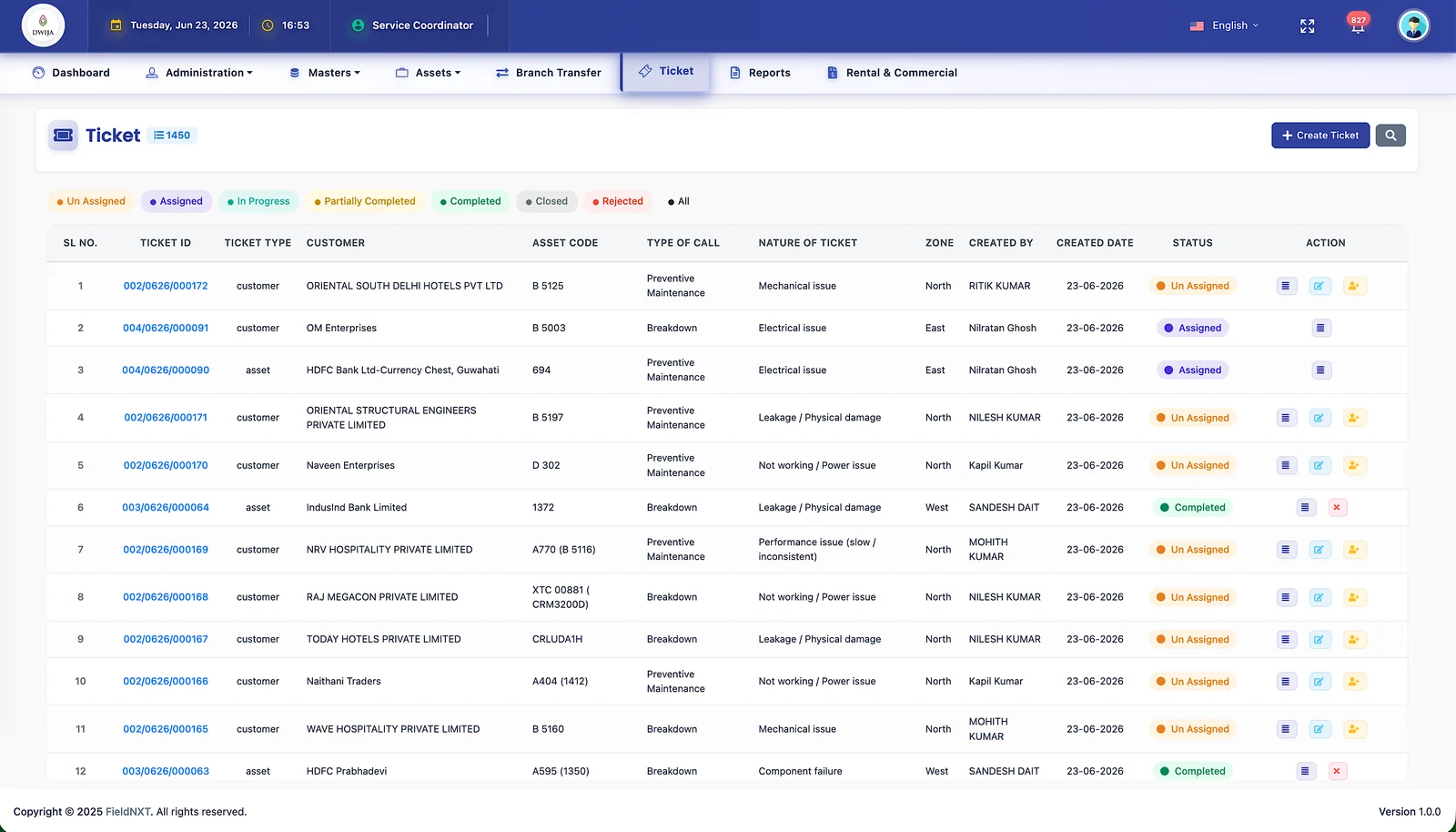Click the Status column header
This screenshot has width=1456, height=832.
(1192, 243)
